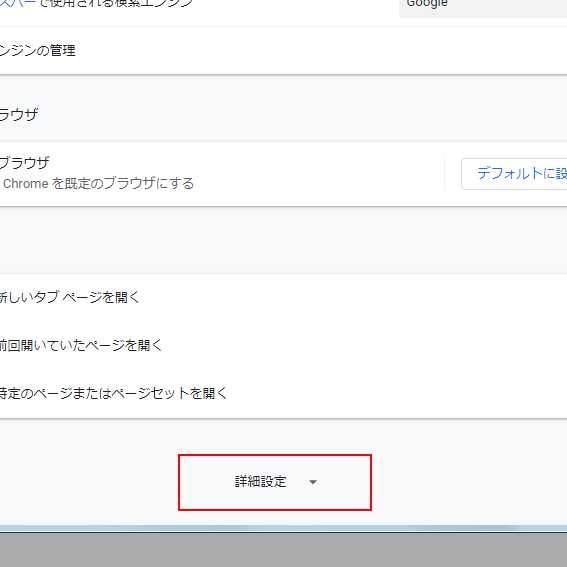The height and width of the screenshot is (567, 567).
Task: Click the arrow icon beside 詳細設定
Action: coord(313,482)
